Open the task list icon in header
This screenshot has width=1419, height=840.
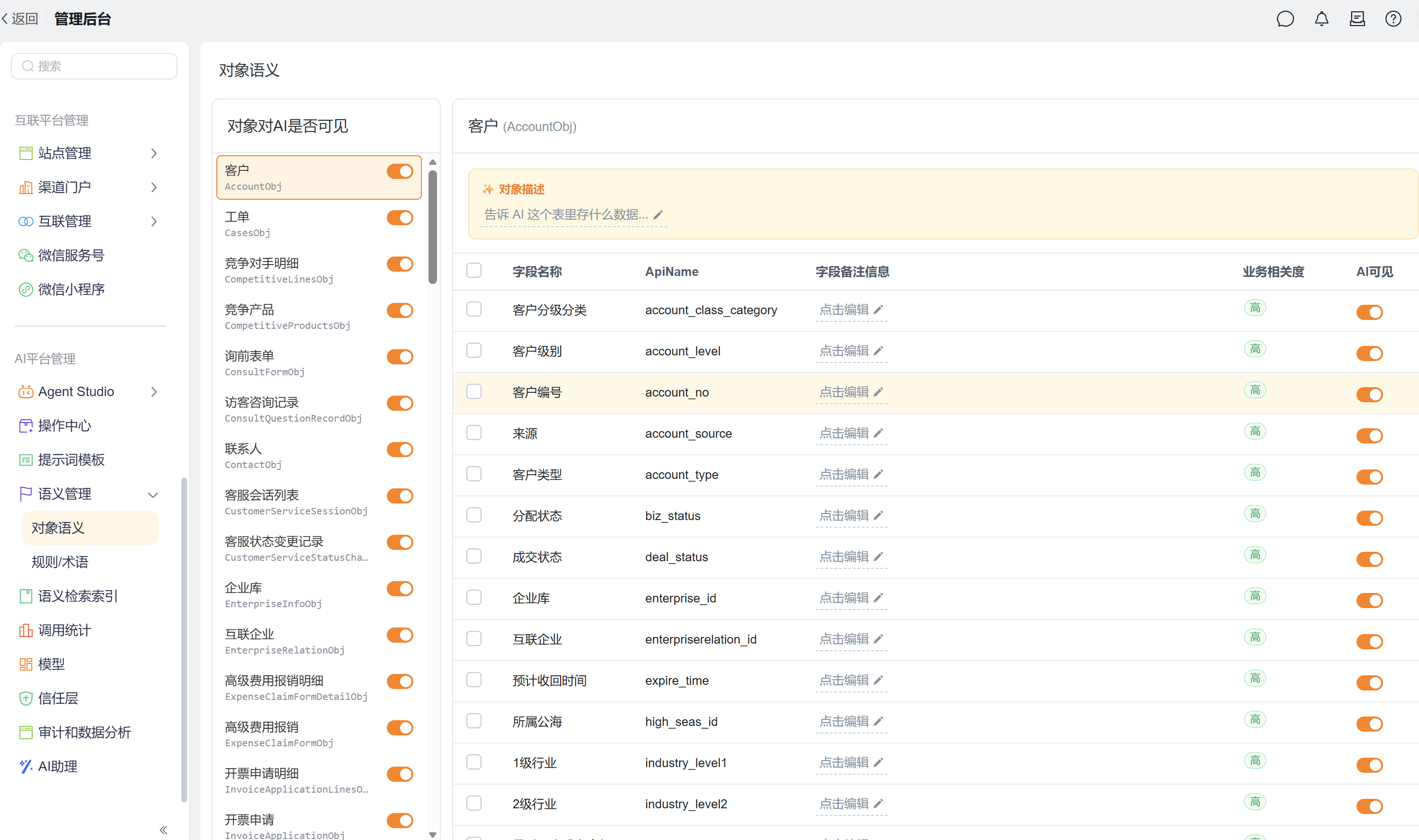[1357, 19]
